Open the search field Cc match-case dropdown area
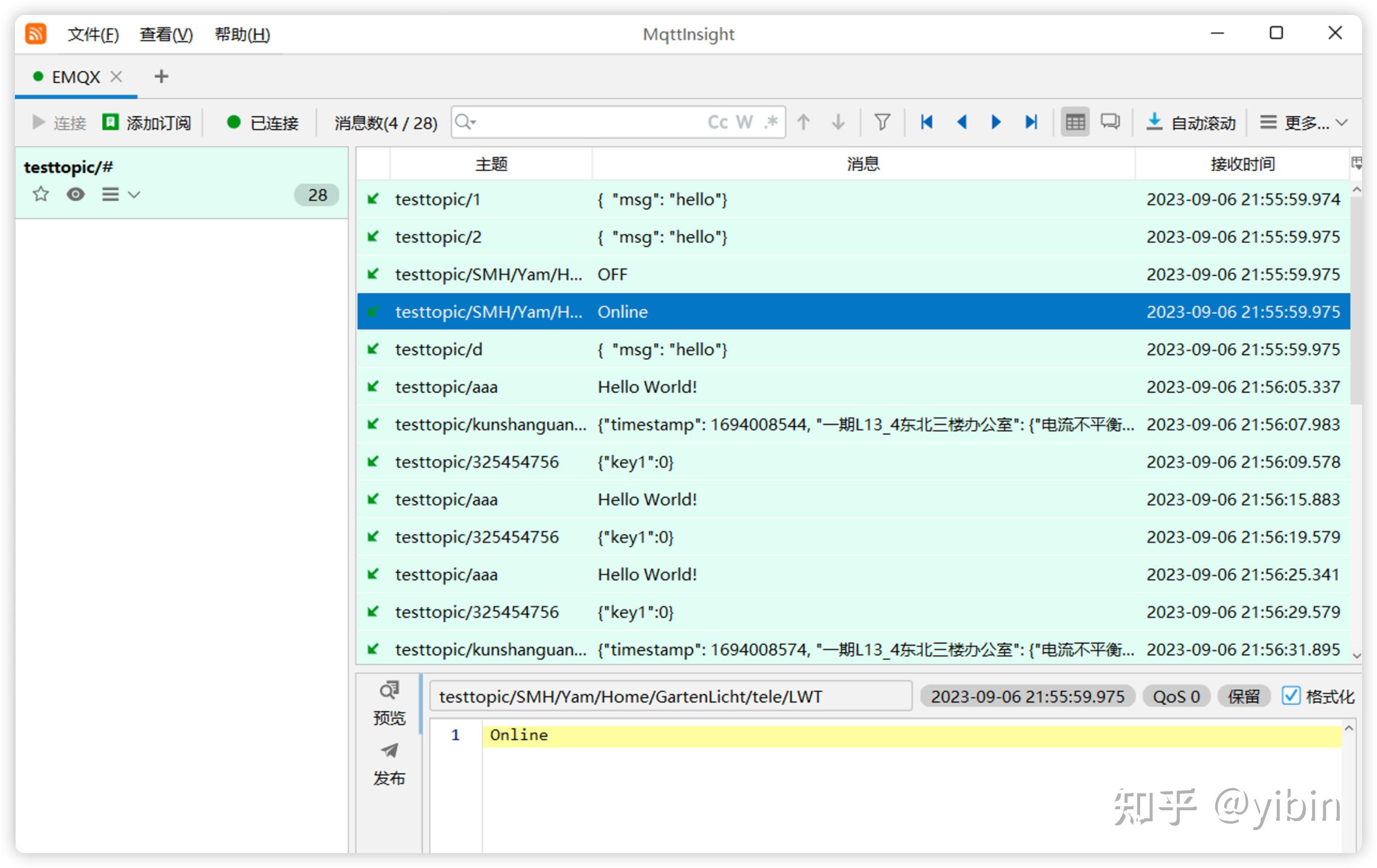This screenshot has height=868, width=1377. [x=718, y=122]
